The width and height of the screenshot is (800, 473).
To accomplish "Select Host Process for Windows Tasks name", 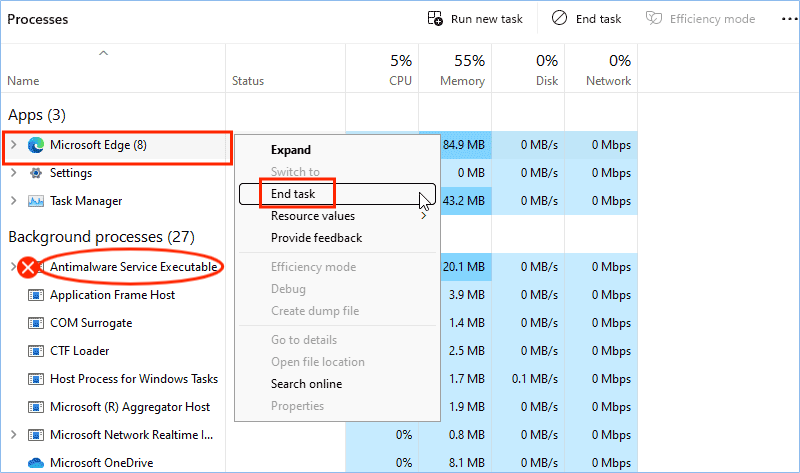I will [x=134, y=379].
